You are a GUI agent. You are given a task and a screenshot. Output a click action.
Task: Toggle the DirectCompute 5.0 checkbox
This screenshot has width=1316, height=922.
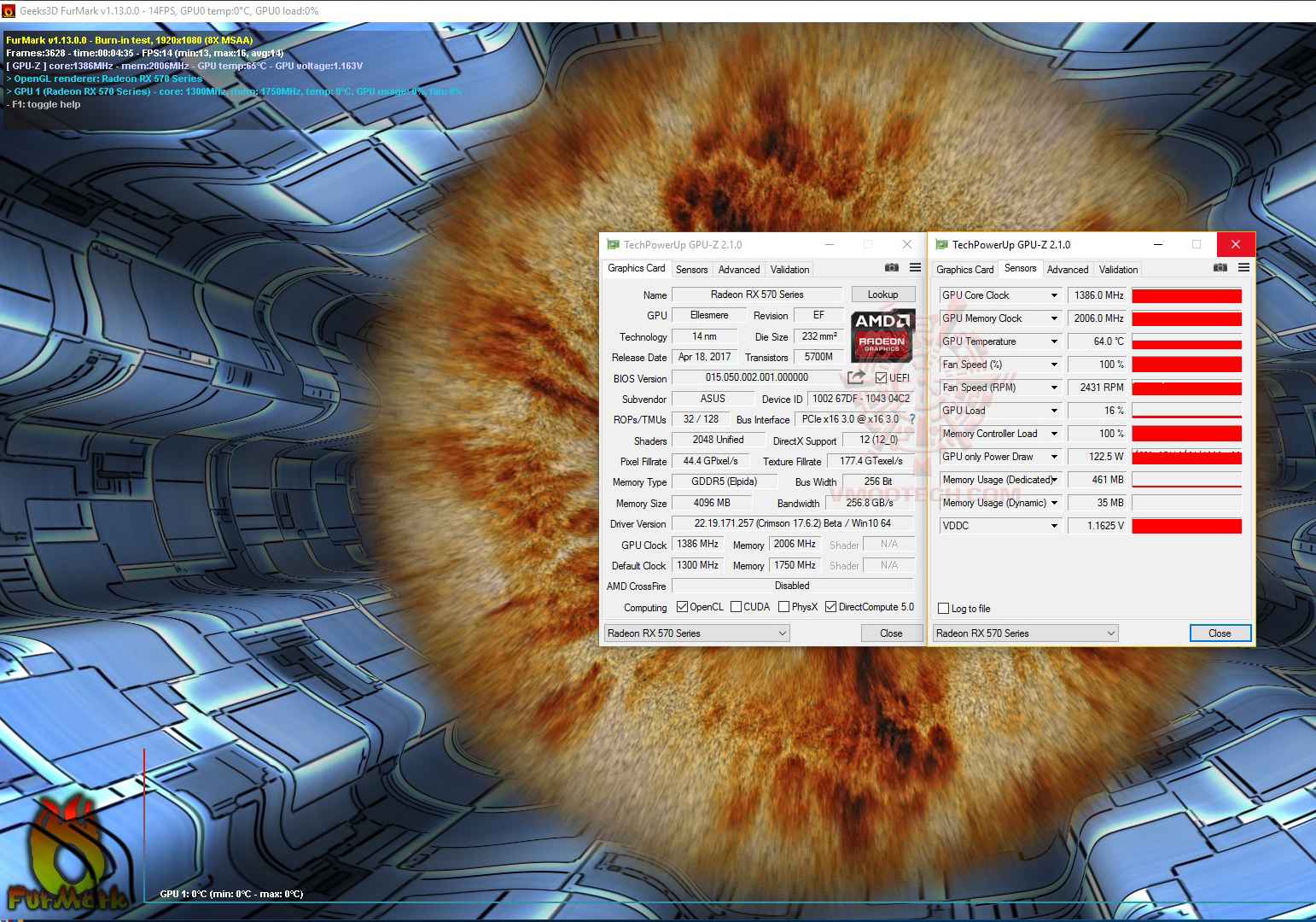coord(830,607)
